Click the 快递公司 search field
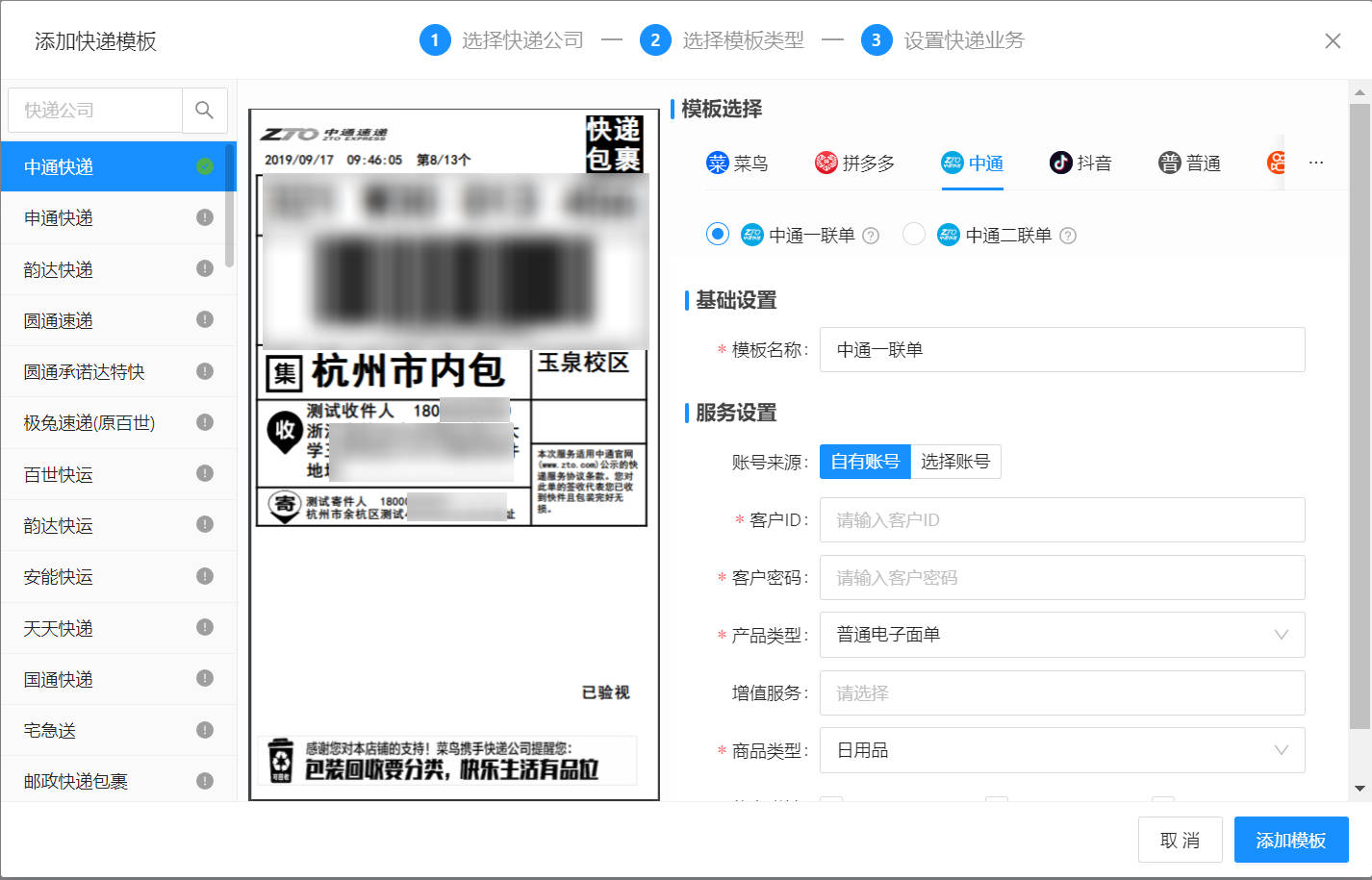Image resolution: width=1372 pixels, height=880 pixels. [95, 111]
